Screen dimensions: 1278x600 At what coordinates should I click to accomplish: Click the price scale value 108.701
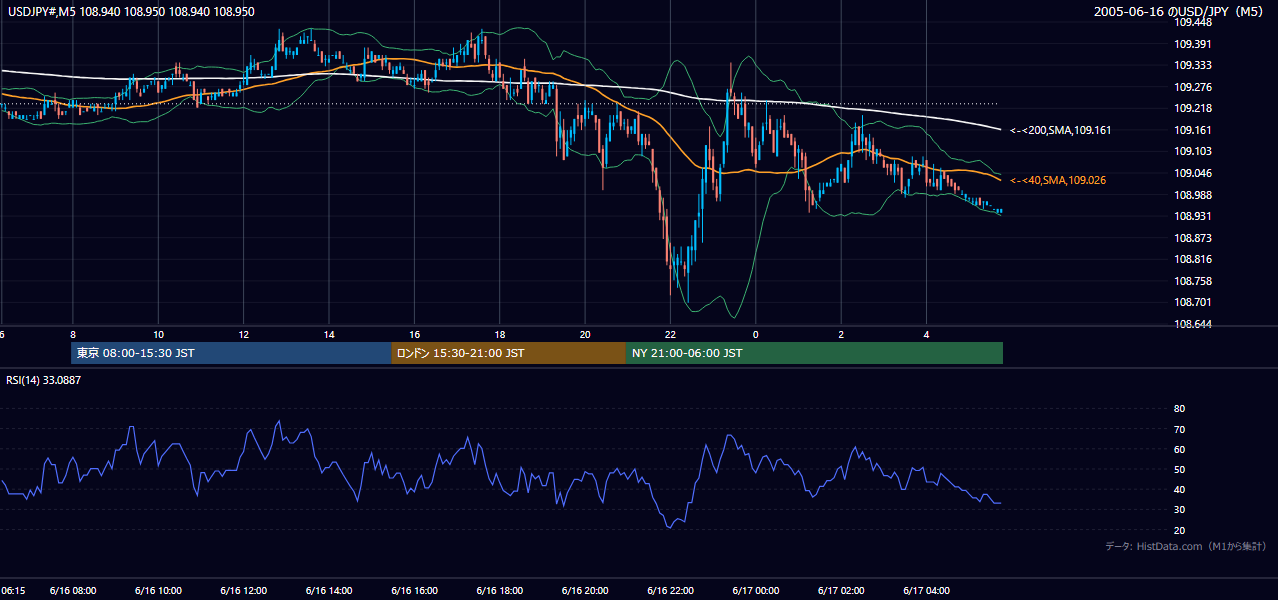tap(1193, 302)
